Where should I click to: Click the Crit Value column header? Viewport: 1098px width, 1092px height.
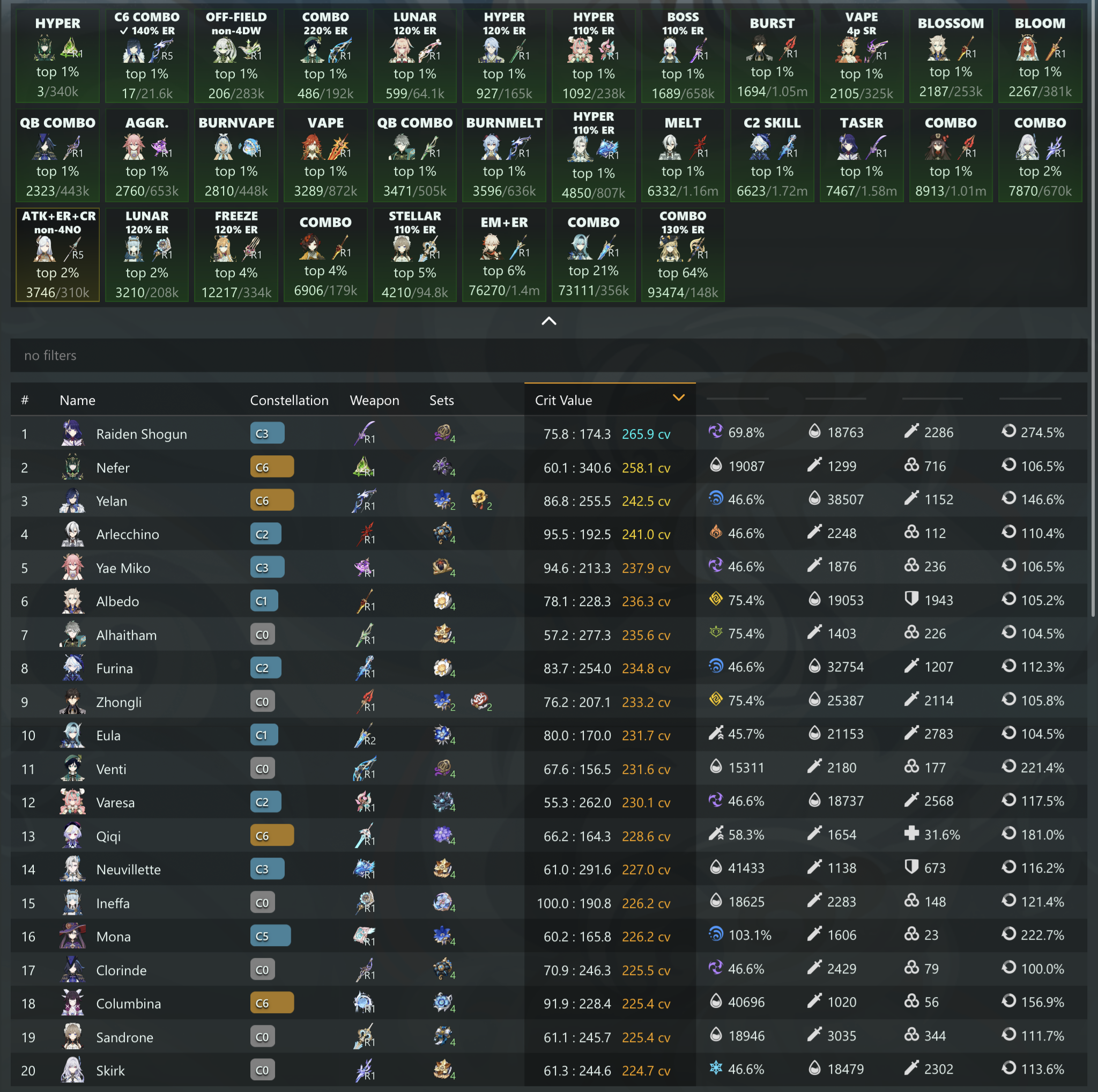coord(610,400)
